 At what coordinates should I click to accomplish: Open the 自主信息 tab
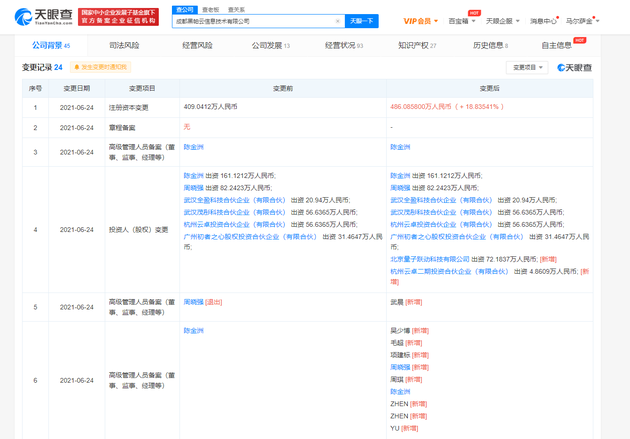(x=557, y=46)
